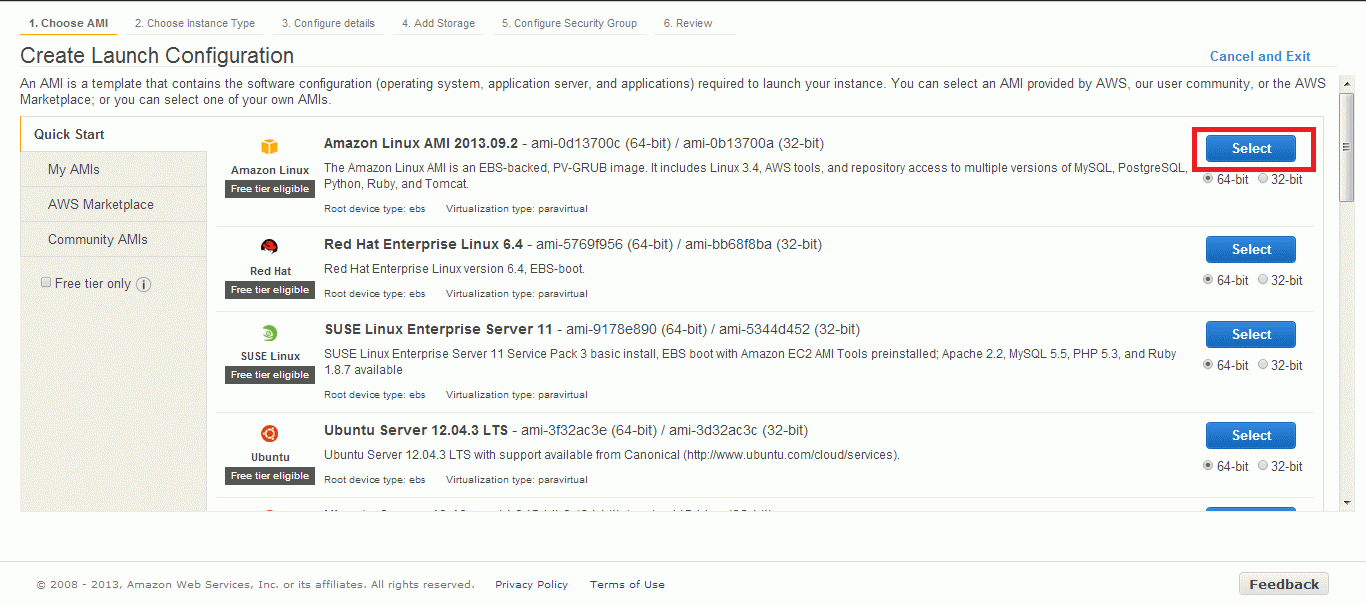Go to step 3 Configure details
The height and width of the screenshot is (605, 1366).
pyautogui.click(x=328, y=23)
